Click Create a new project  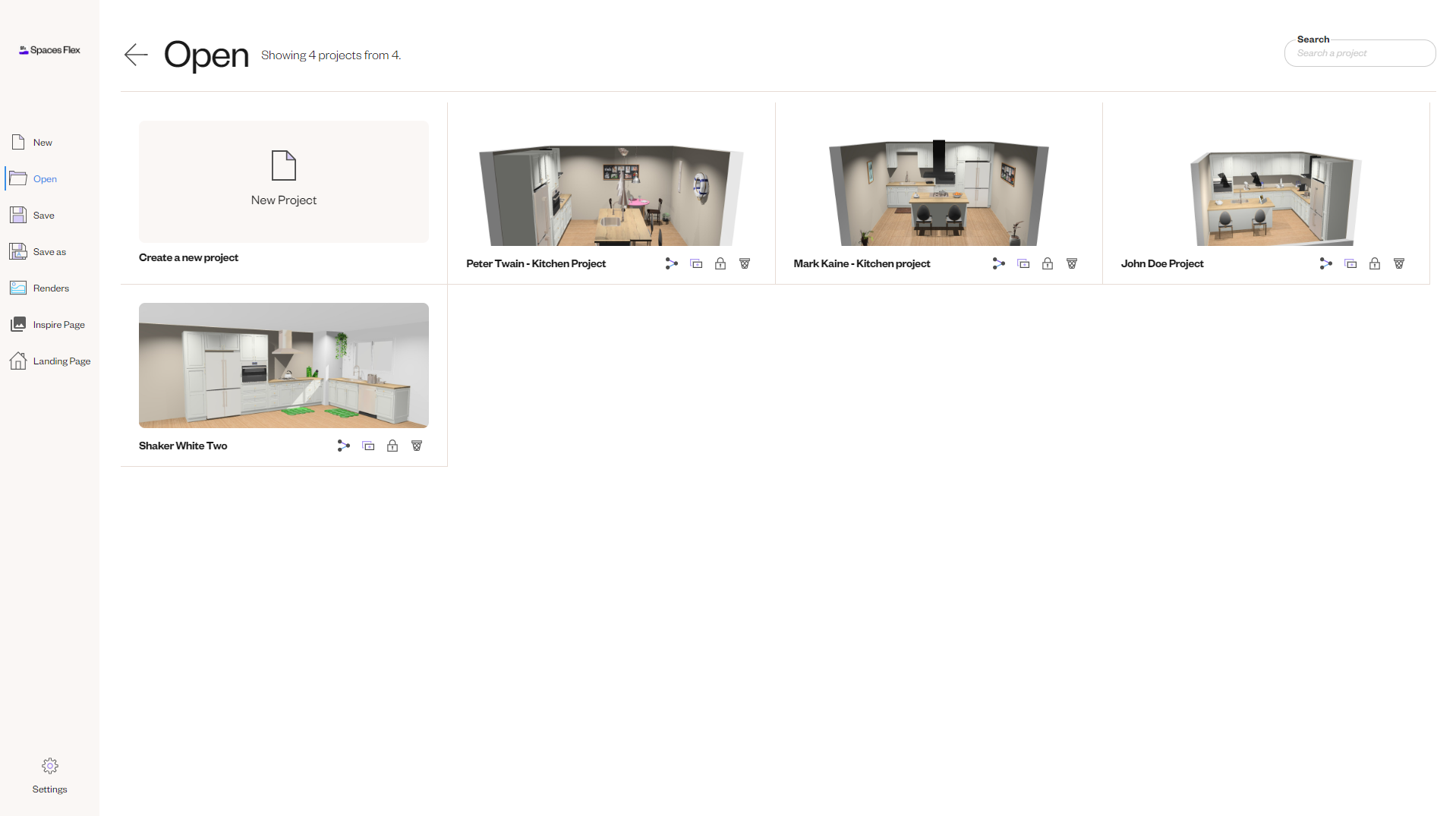click(283, 181)
